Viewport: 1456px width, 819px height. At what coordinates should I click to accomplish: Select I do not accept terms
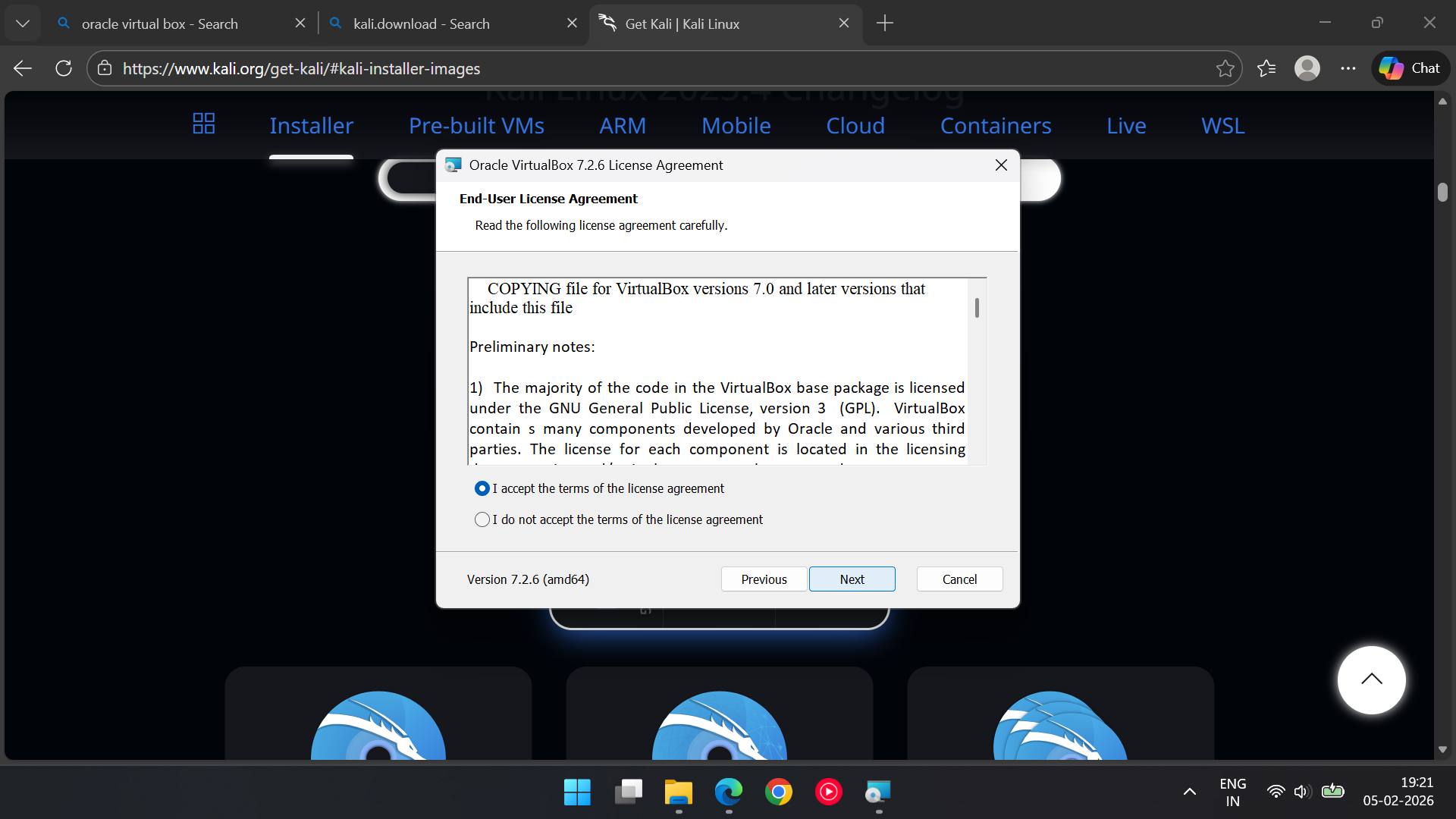[482, 519]
